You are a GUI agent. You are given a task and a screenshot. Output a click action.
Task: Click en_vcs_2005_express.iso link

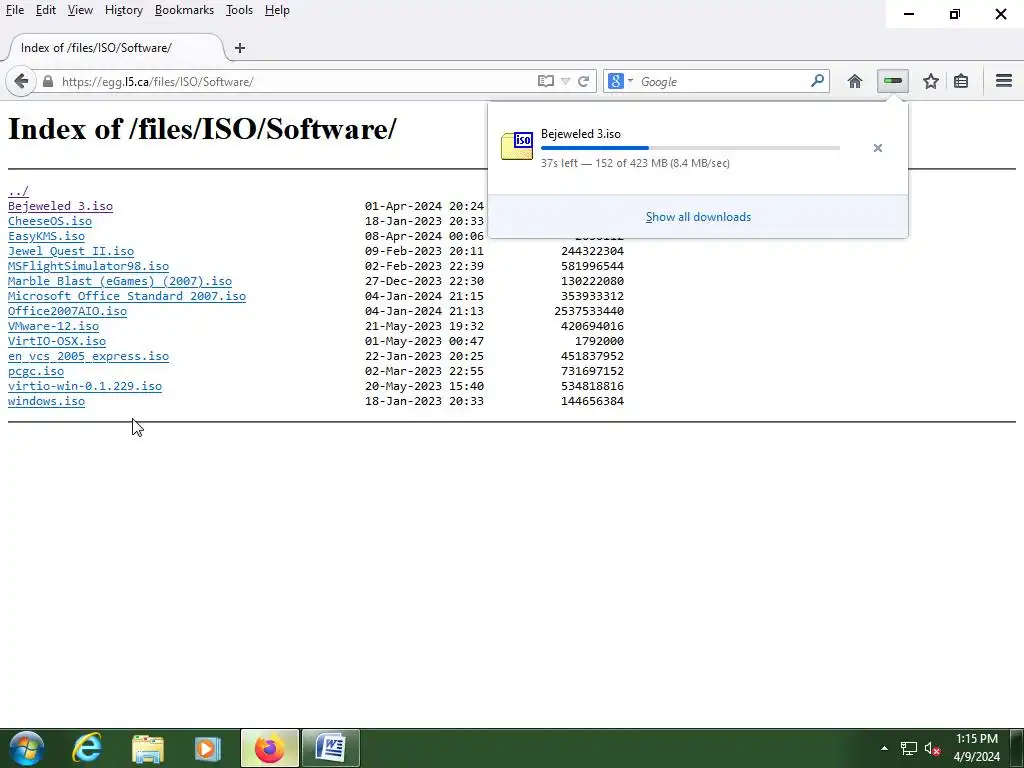(88, 357)
